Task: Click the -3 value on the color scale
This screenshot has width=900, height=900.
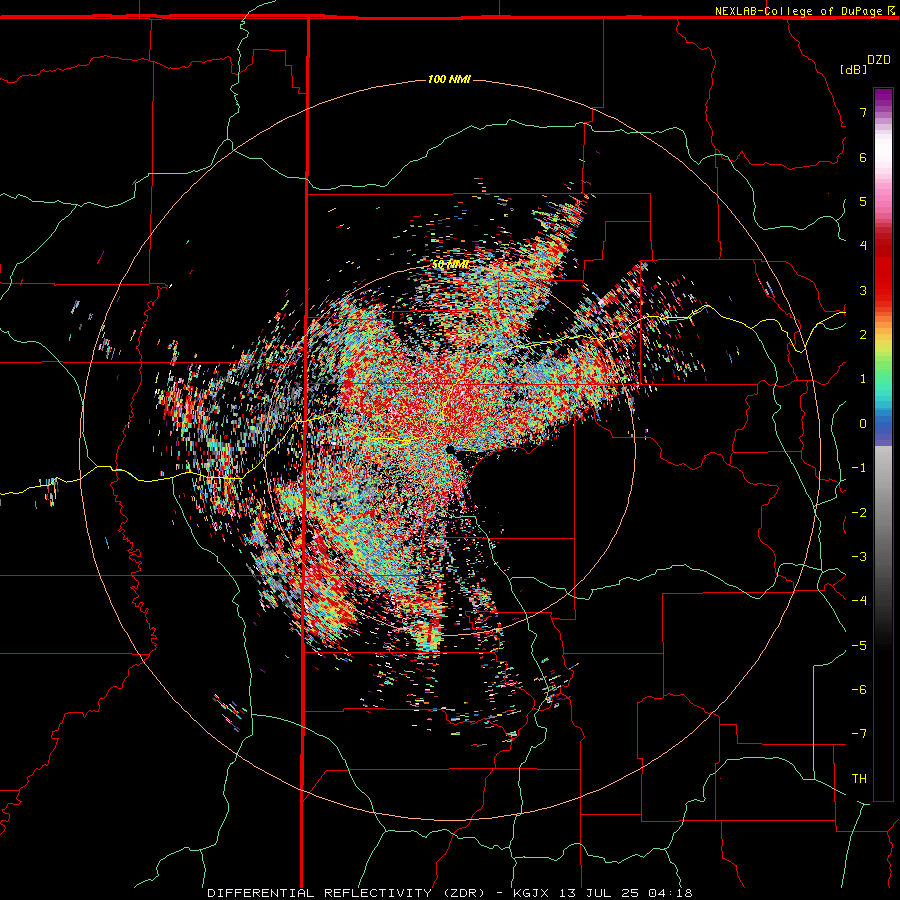Action: click(859, 557)
